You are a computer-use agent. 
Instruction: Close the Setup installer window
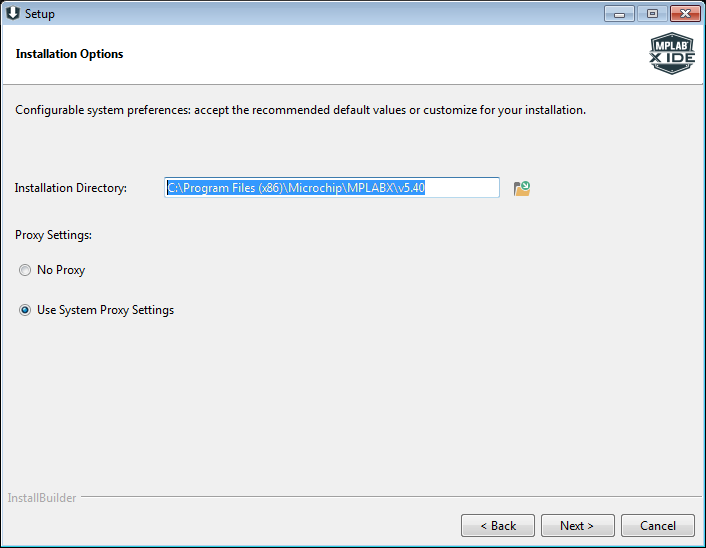684,14
